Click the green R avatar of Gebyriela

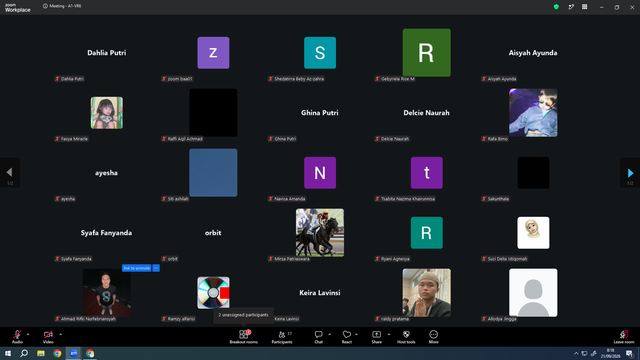pos(427,53)
